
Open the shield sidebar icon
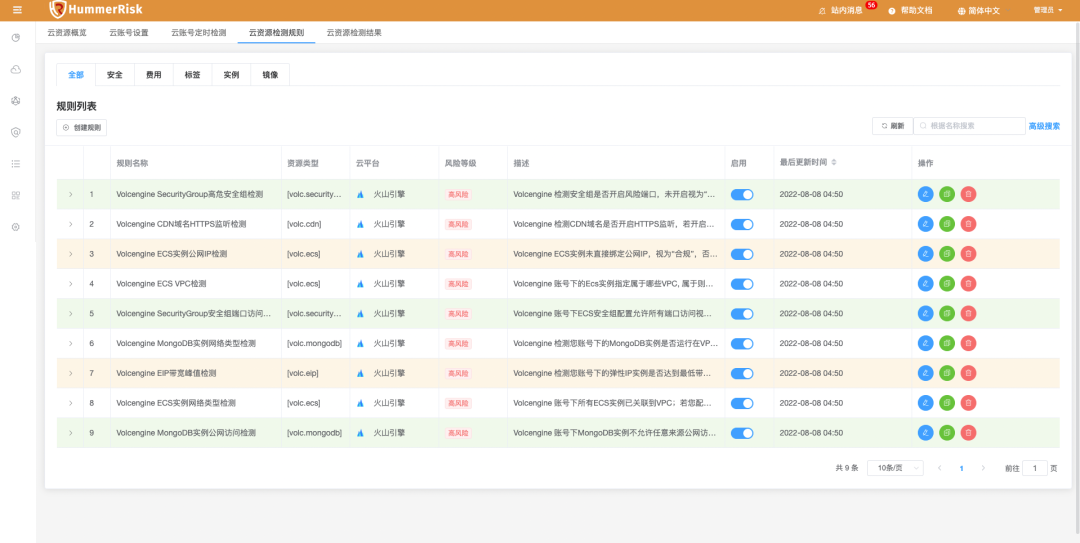16,132
